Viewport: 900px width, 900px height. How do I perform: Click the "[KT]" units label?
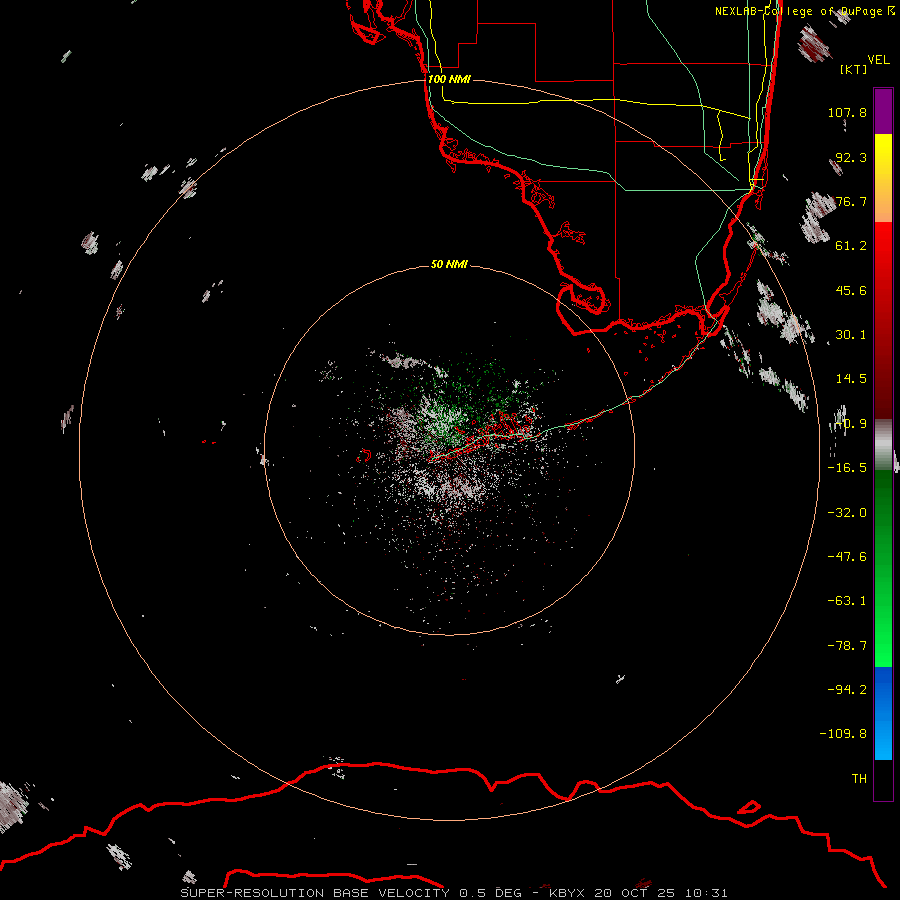point(854,69)
